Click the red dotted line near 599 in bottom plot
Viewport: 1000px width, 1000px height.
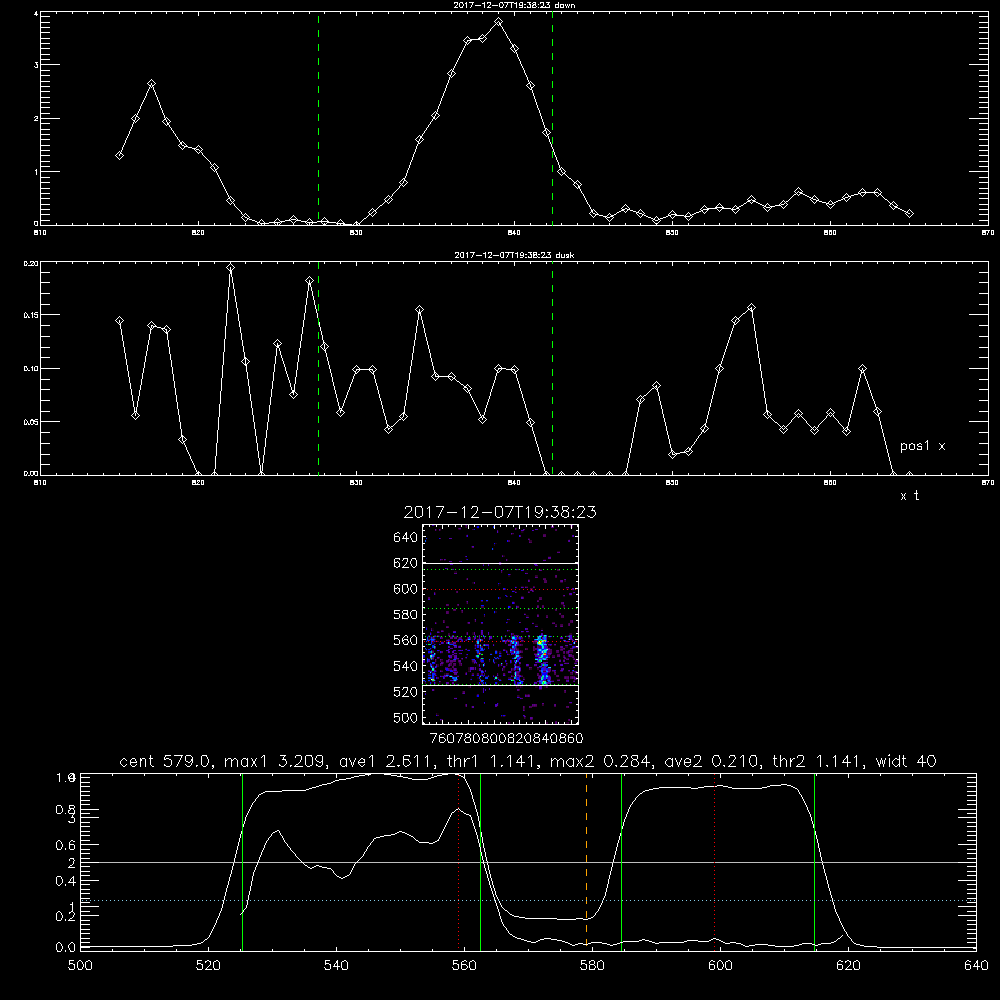click(715, 860)
